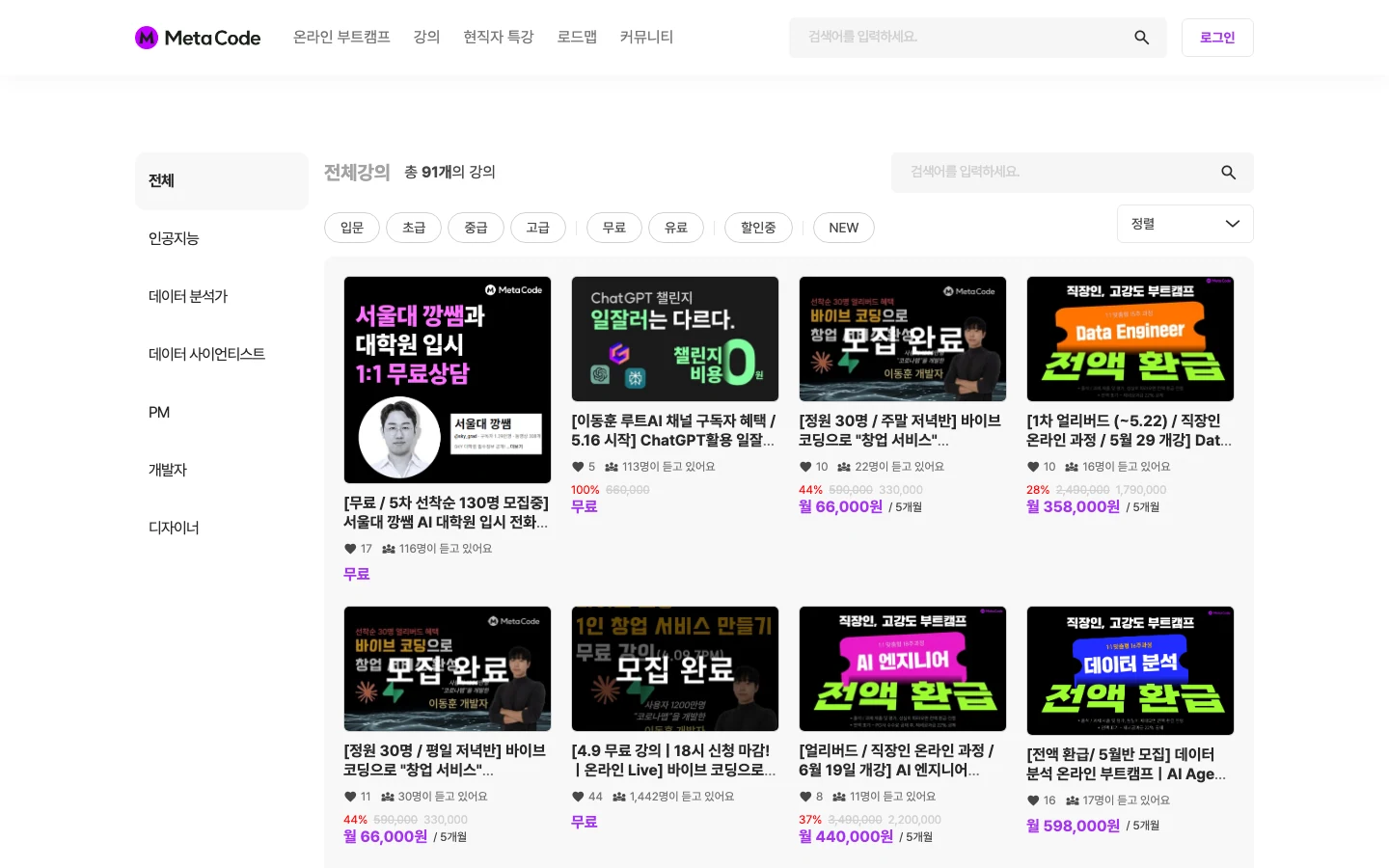Open 온라인 부트캠프 in top navigation
Viewport: 1389px width, 868px height.
click(x=341, y=37)
